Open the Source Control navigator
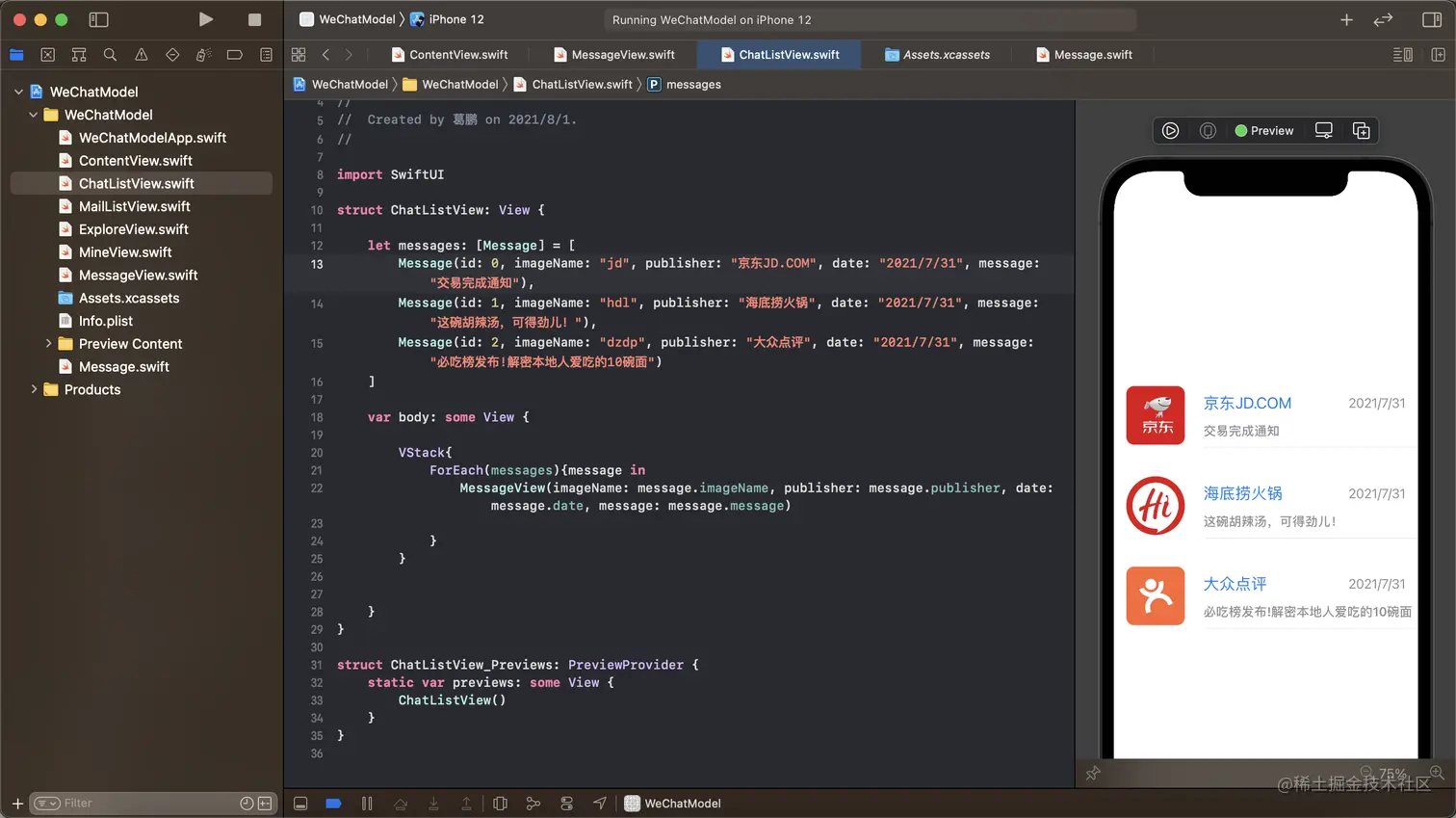The image size is (1456, 818). pos(48,55)
